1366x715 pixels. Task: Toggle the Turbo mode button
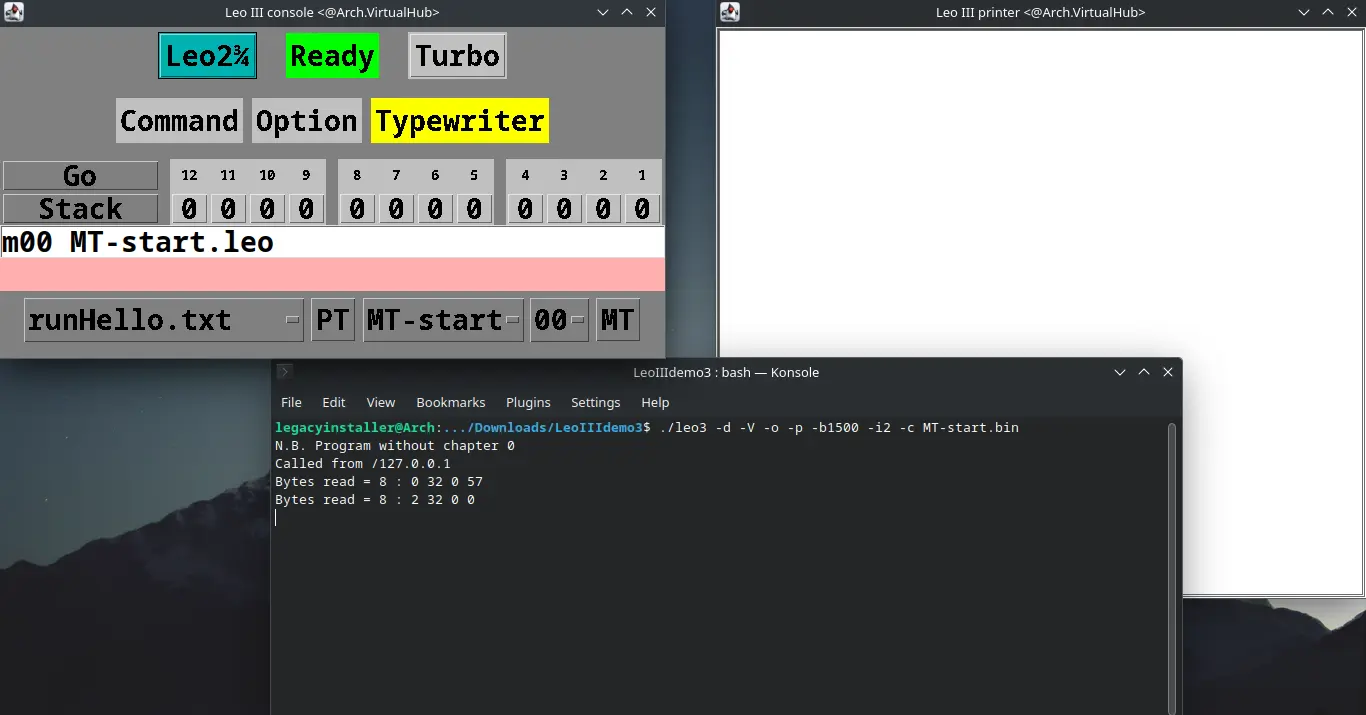(x=457, y=56)
